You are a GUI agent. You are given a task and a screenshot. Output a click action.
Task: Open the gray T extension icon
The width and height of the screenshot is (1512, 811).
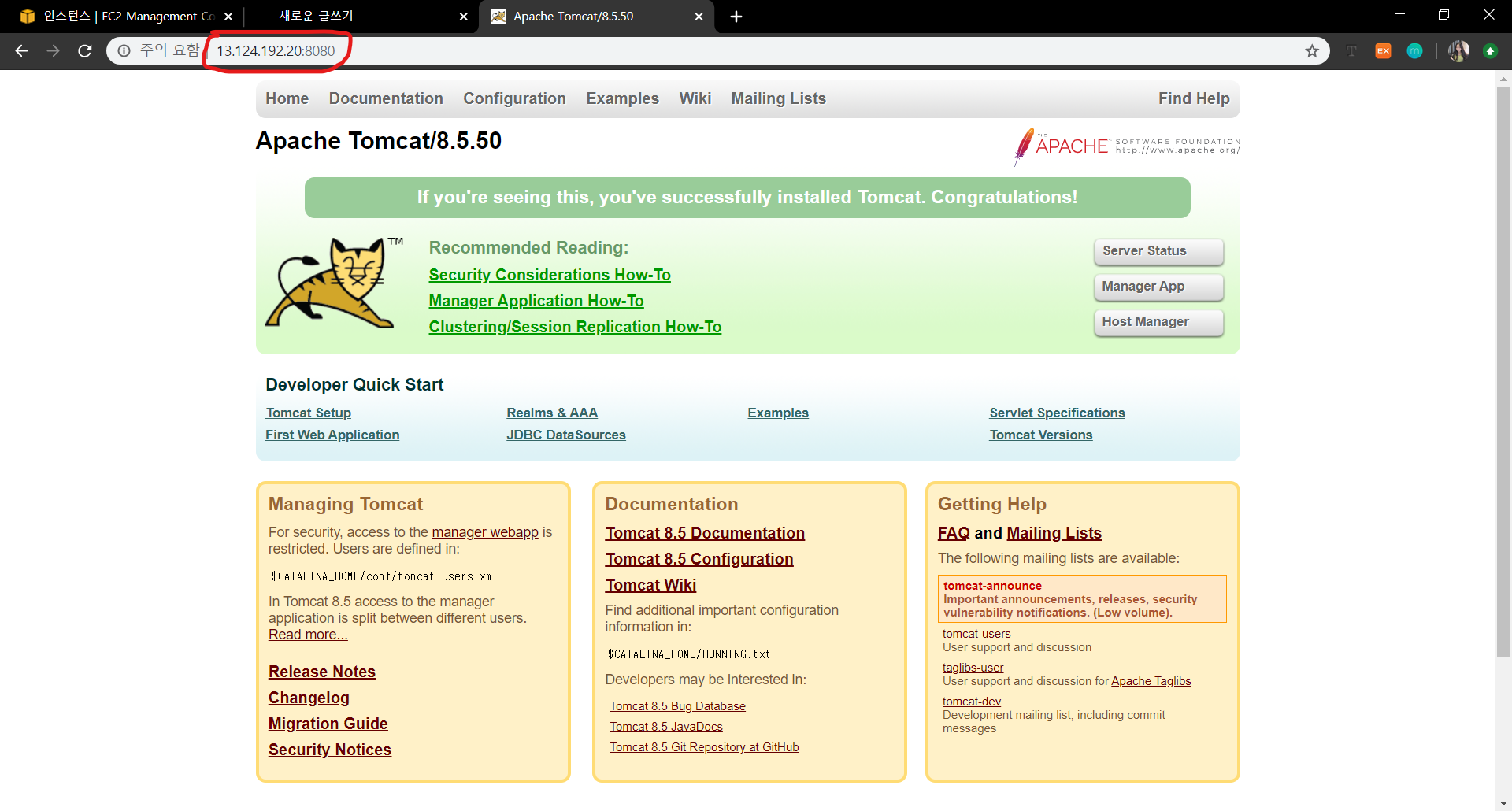1352,51
